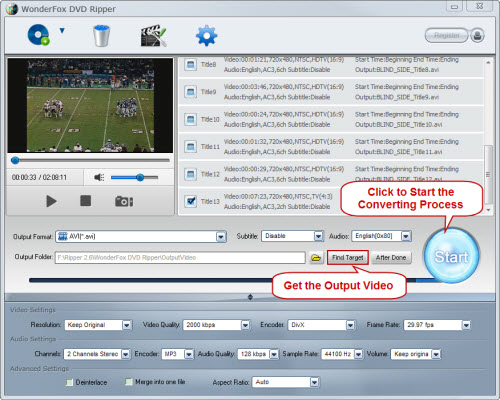Screen dimensions: 500x400
Task: Click the user account icon
Action: 477,35
